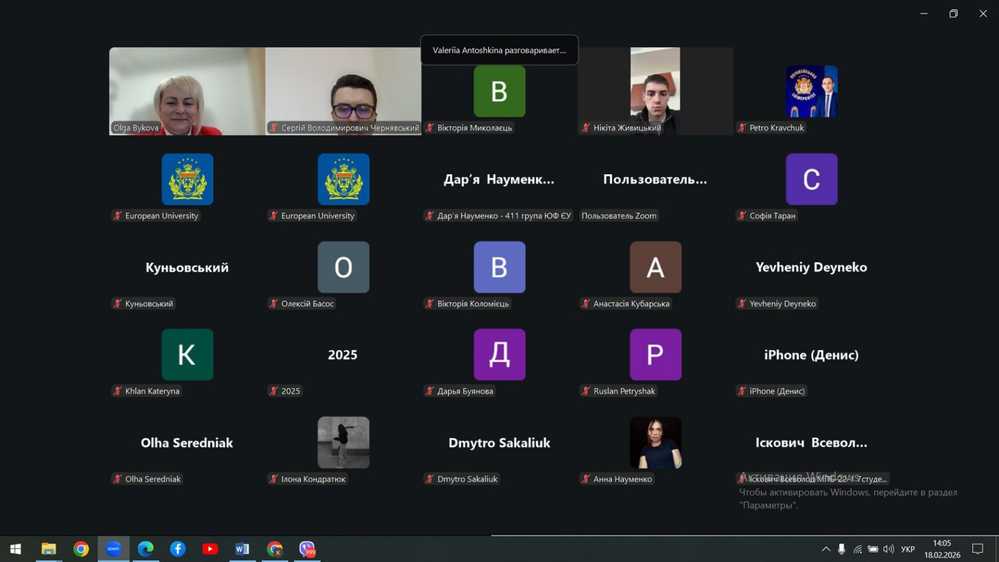
Task: Switch to Microsoft Word in the taskbar
Action: pyautogui.click(x=242, y=549)
